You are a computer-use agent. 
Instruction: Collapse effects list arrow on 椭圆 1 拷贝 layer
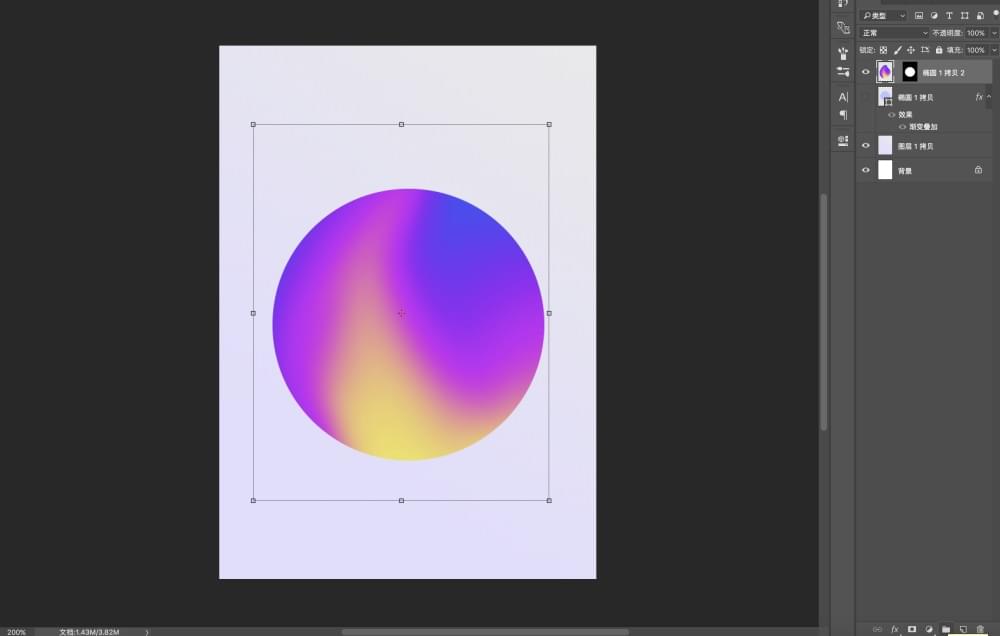click(989, 97)
